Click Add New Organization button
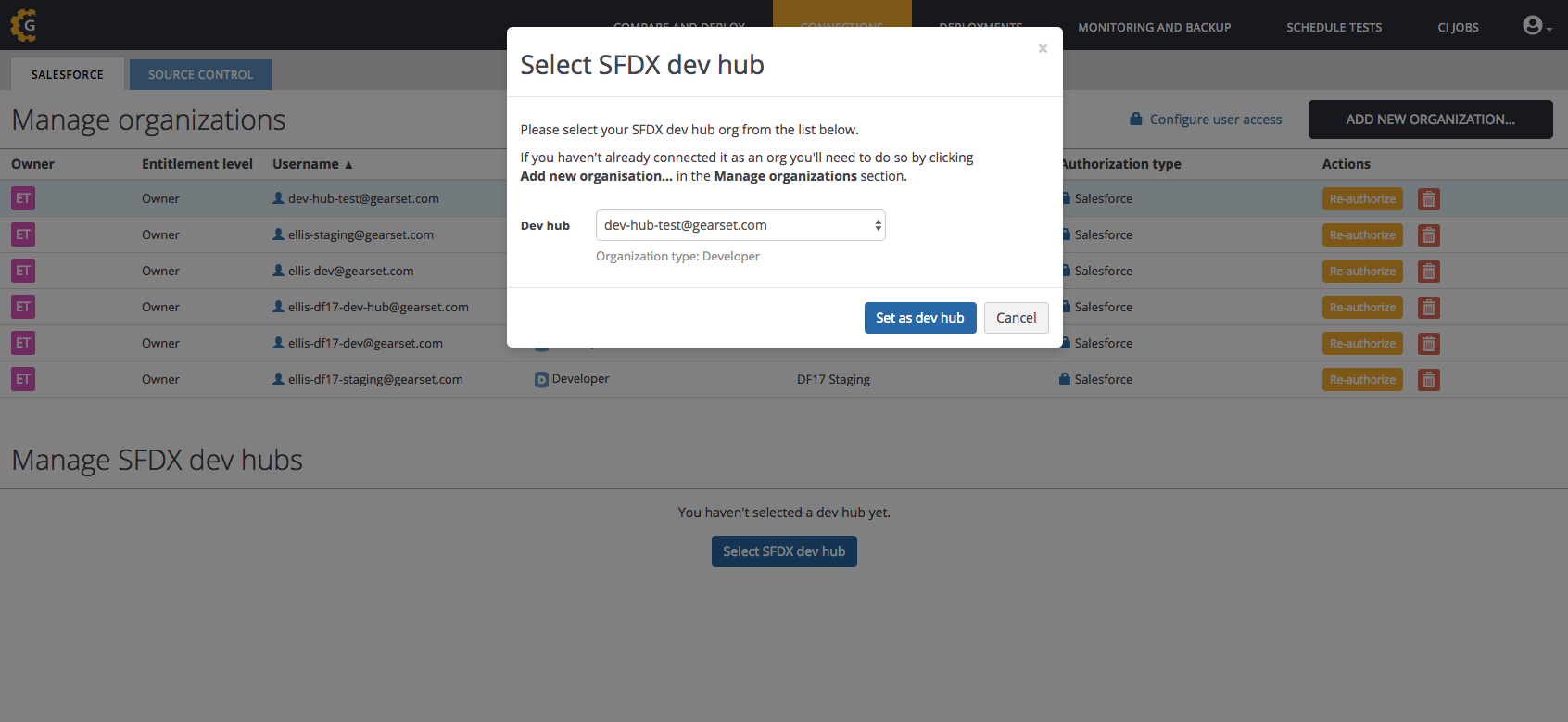1568x722 pixels. [1430, 120]
